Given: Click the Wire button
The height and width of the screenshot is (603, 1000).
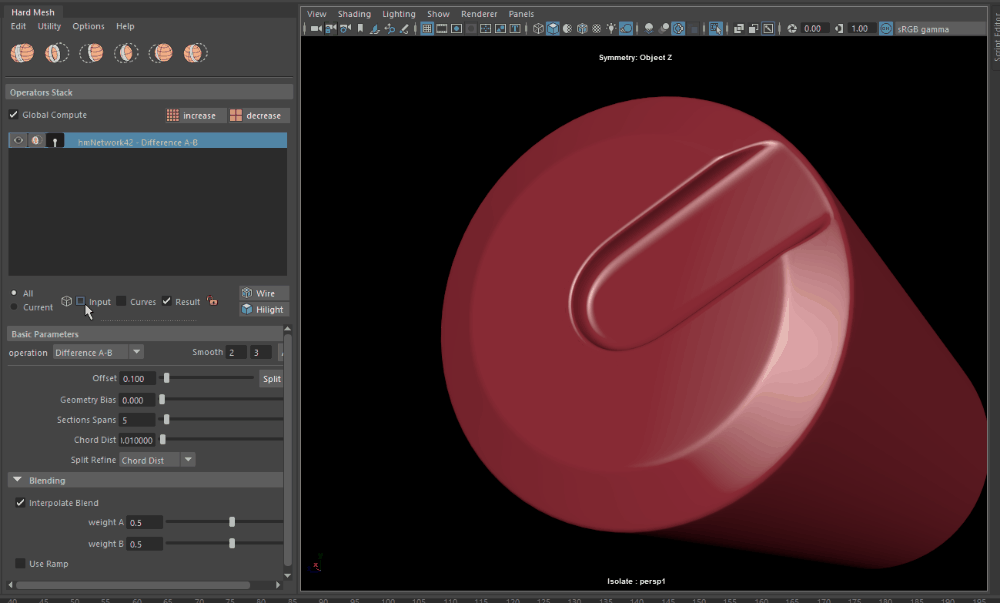Looking at the screenshot, I should 264,293.
